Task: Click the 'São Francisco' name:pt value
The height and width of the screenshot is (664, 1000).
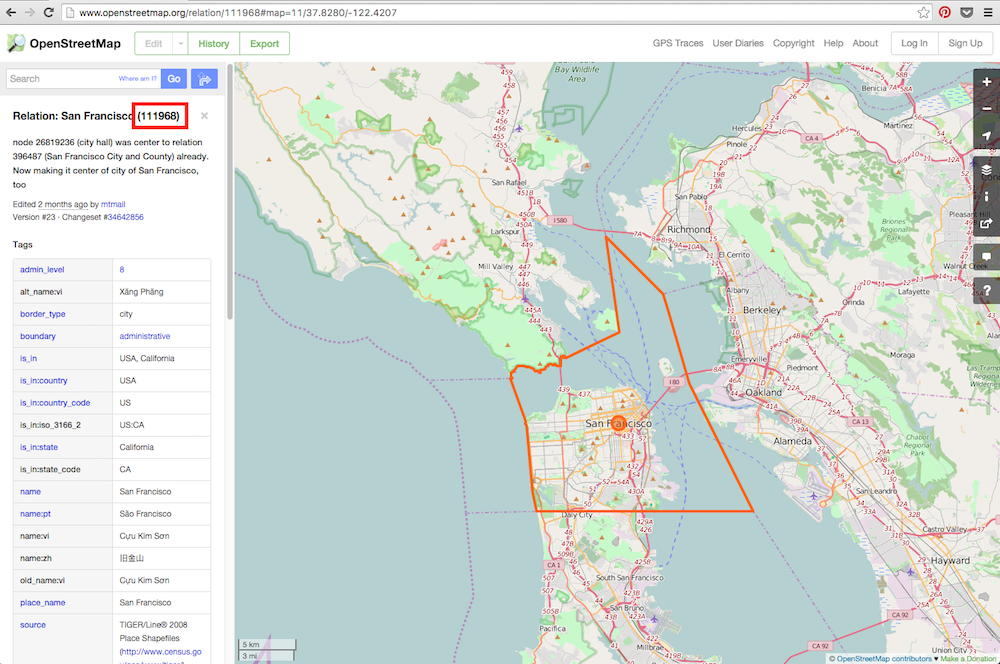Action: pyautogui.click(x=145, y=514)
